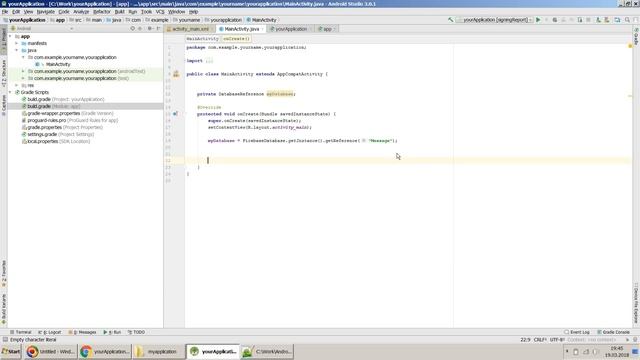640x360 pixels.
Task: Select proguard-rules.pro file
Action: (70, 120)
